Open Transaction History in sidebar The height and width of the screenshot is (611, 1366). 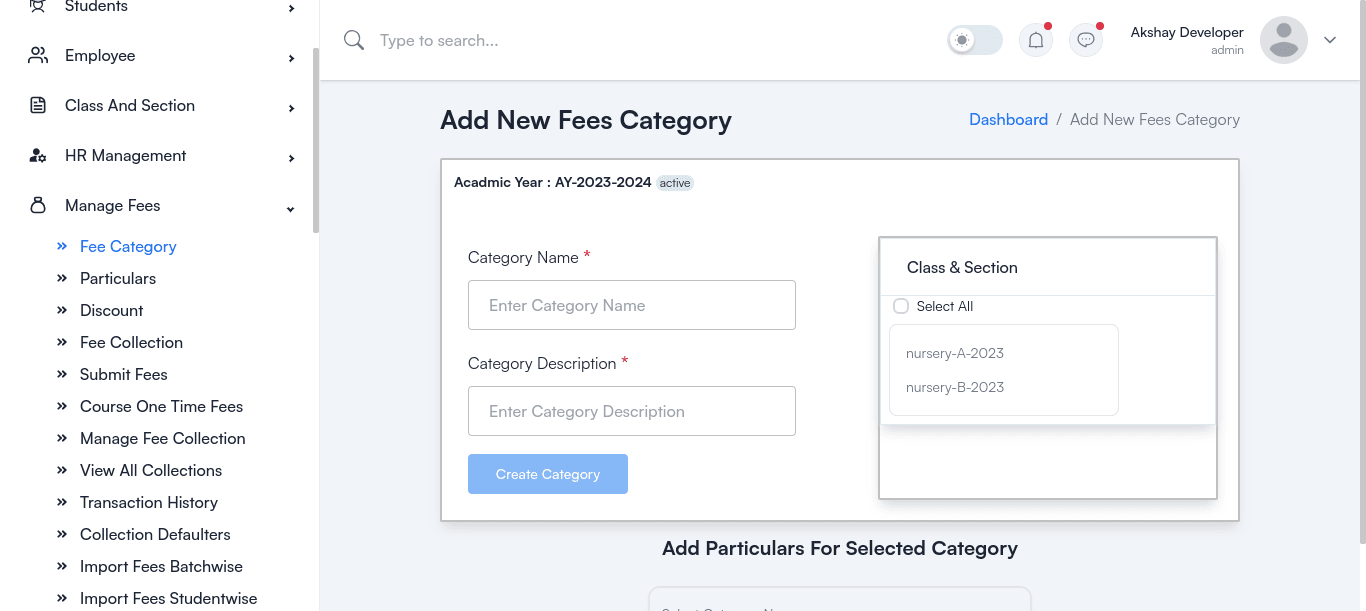(149, 502)
